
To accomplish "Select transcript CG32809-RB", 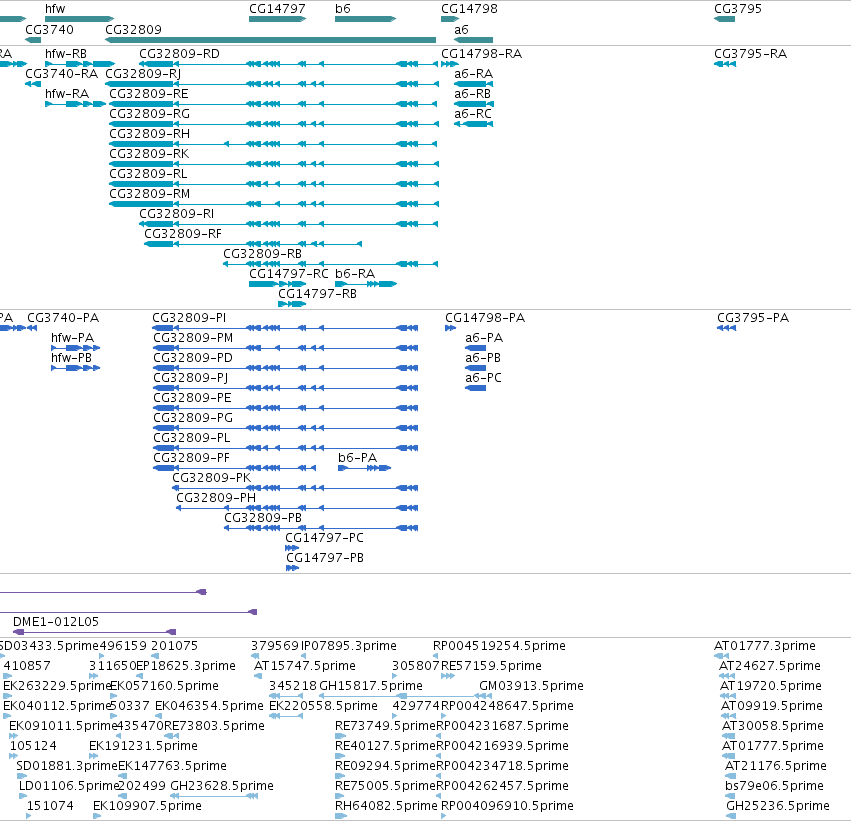I will 331,264.
